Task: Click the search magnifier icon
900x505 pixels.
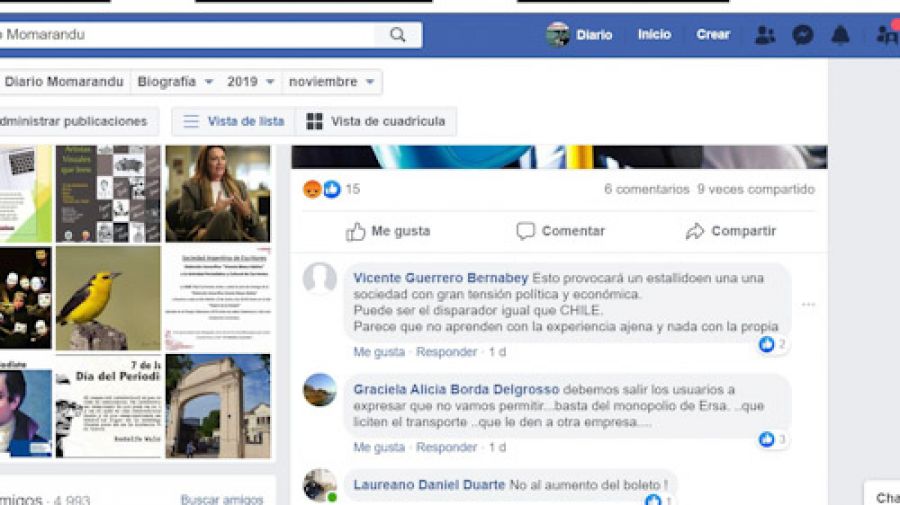Action: [x=397, y=35]
